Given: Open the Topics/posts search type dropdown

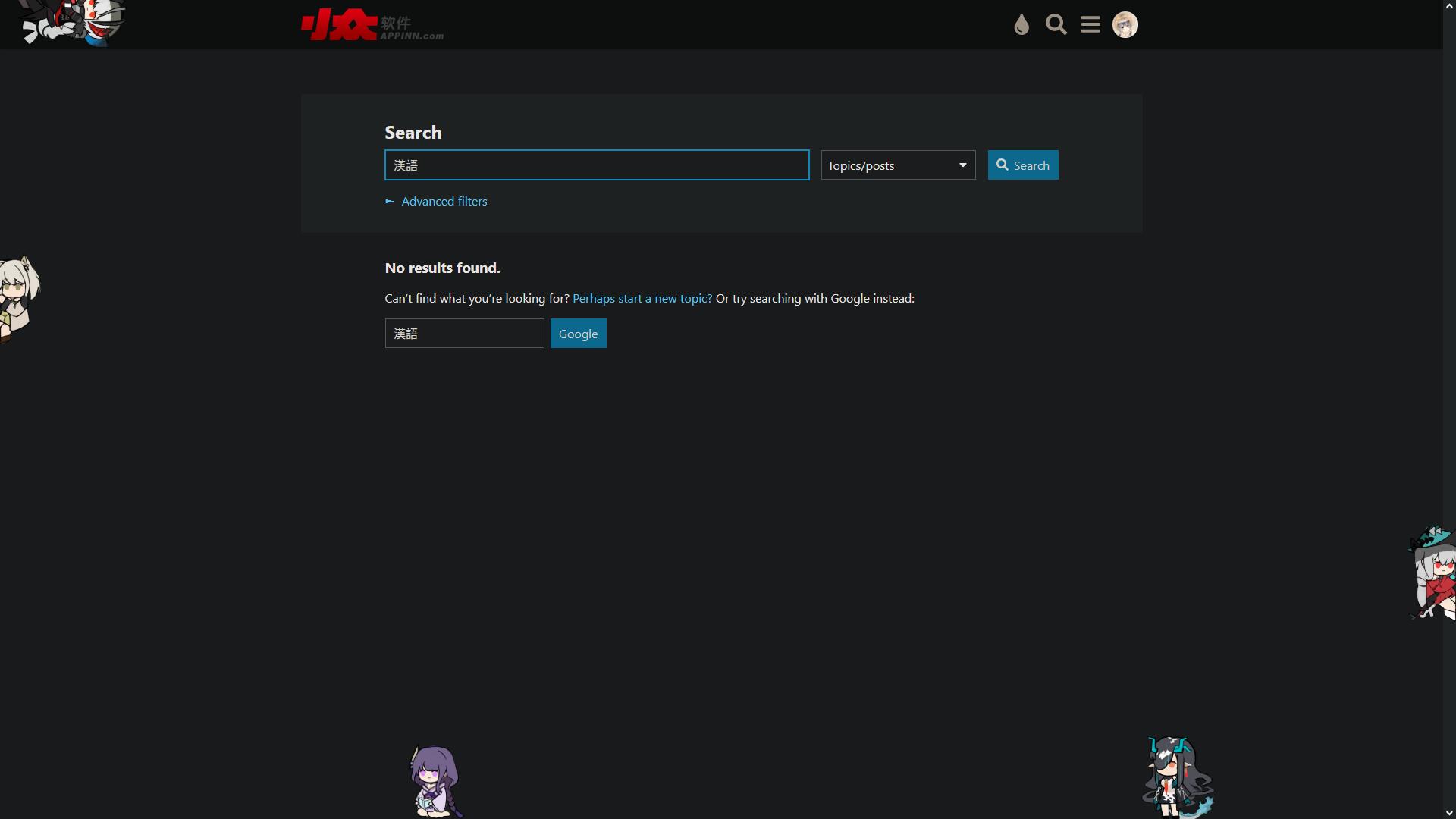Looking at the screenshot, I should click(887, 165).
